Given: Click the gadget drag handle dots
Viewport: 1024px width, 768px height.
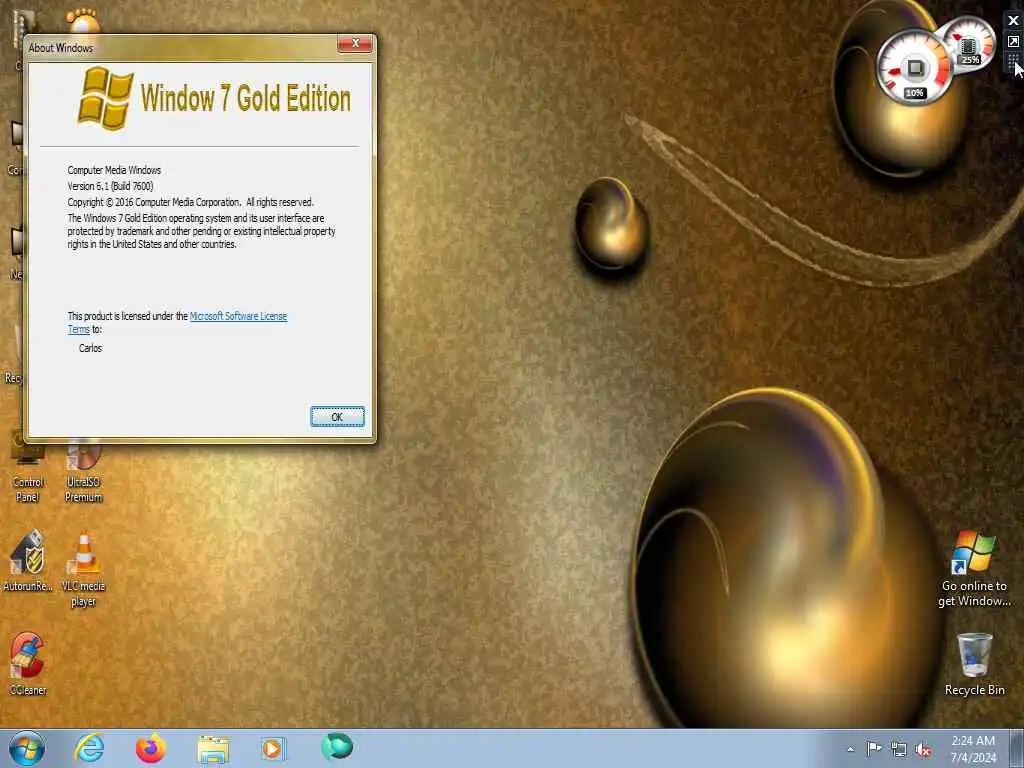Looking at the screenshot, I should click(x=1012, y=63).
